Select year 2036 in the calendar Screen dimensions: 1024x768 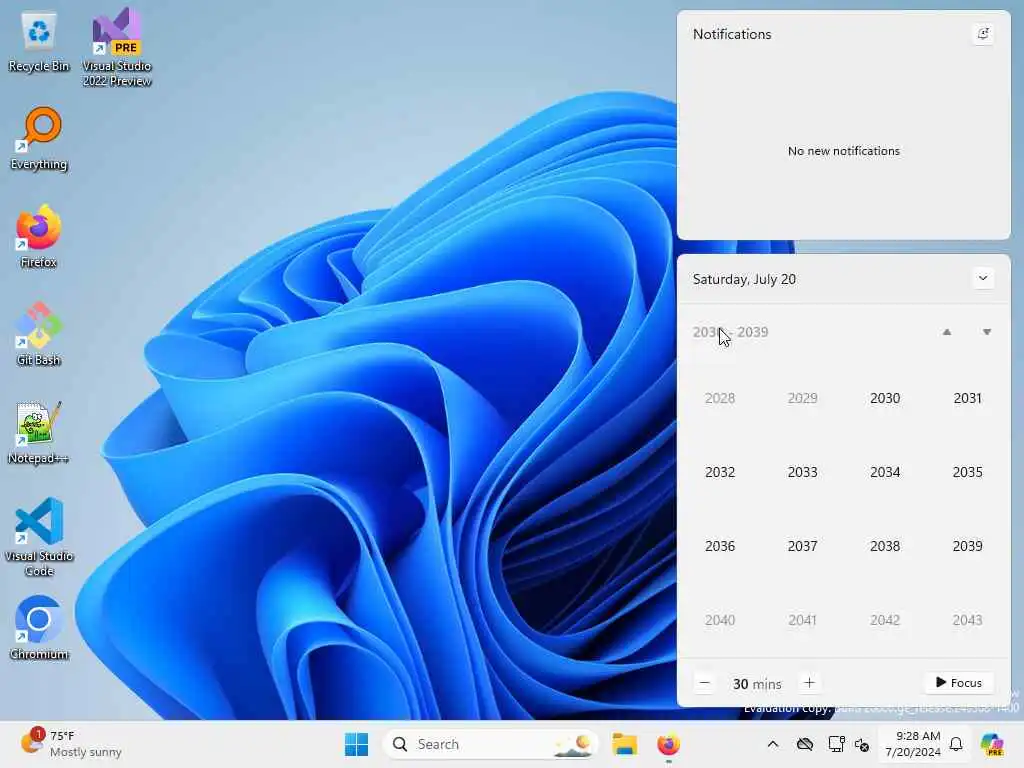click(x=720, y=545)
